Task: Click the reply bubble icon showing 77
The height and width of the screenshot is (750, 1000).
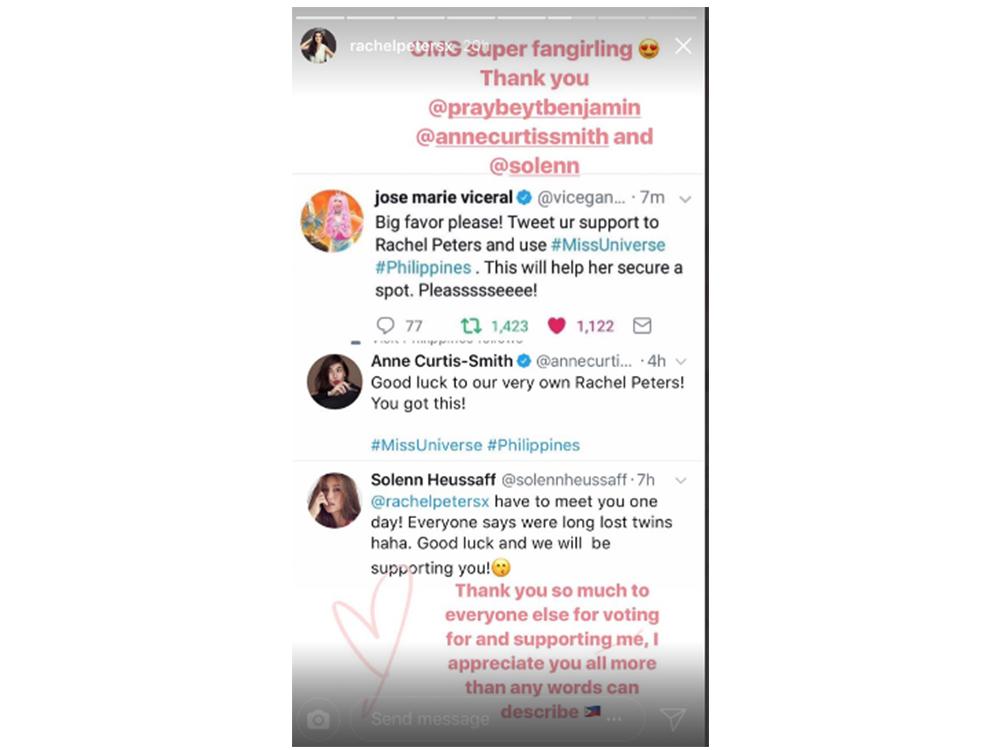Action: [x=385, y=326]
